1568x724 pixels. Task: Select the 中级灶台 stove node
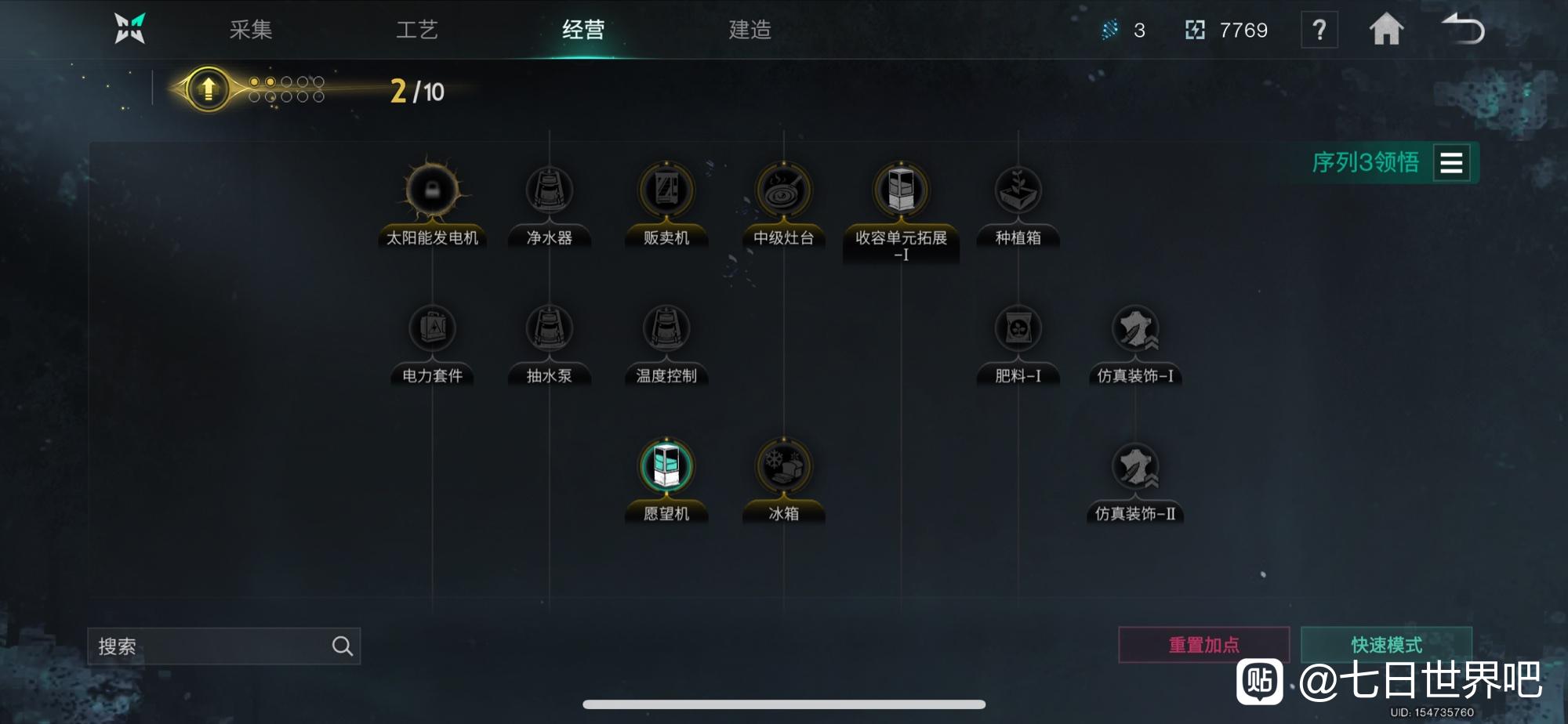pyautogui.click(x=783, y=190)
